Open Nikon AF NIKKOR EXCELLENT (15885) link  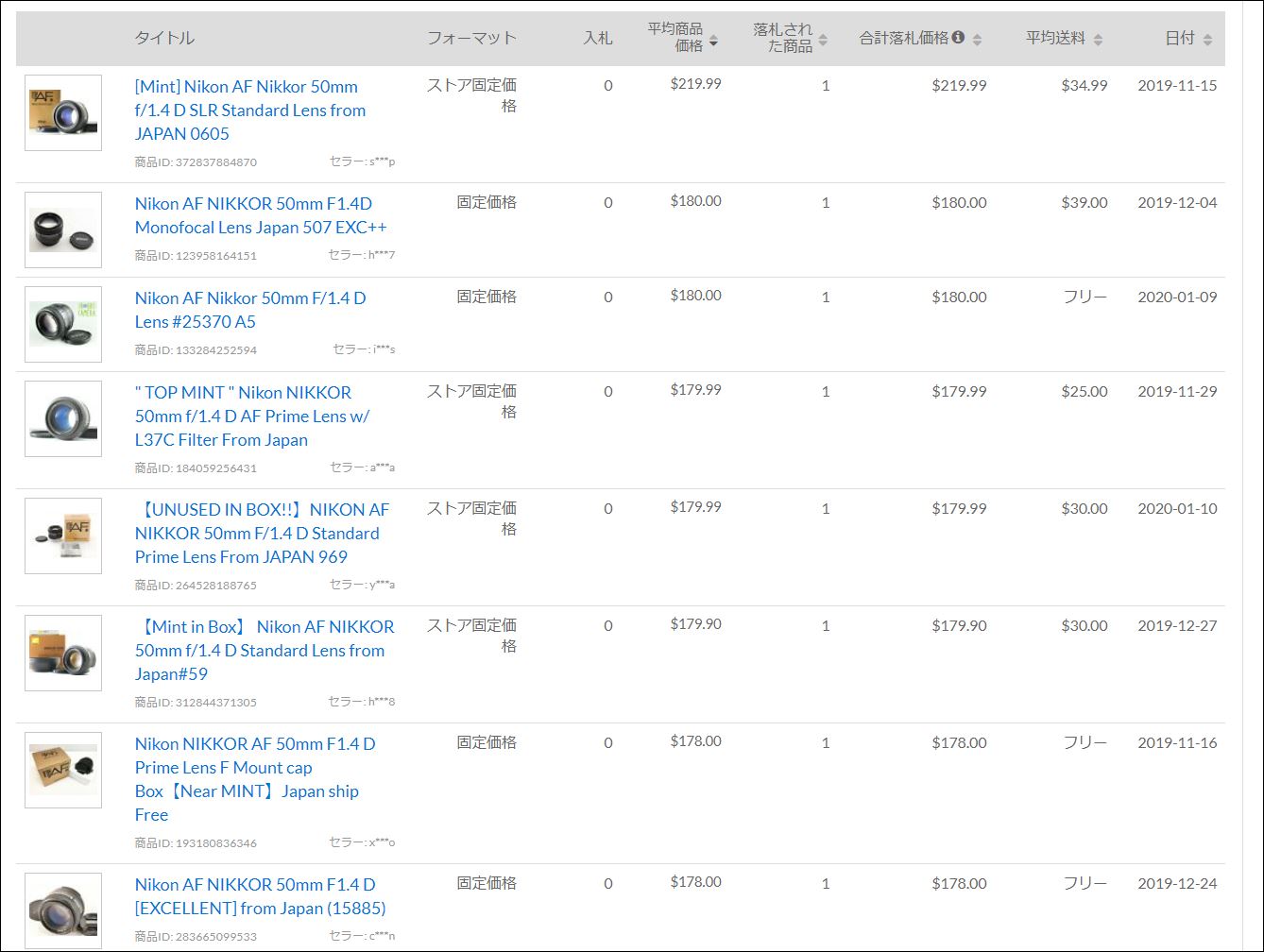coord(261,896)
